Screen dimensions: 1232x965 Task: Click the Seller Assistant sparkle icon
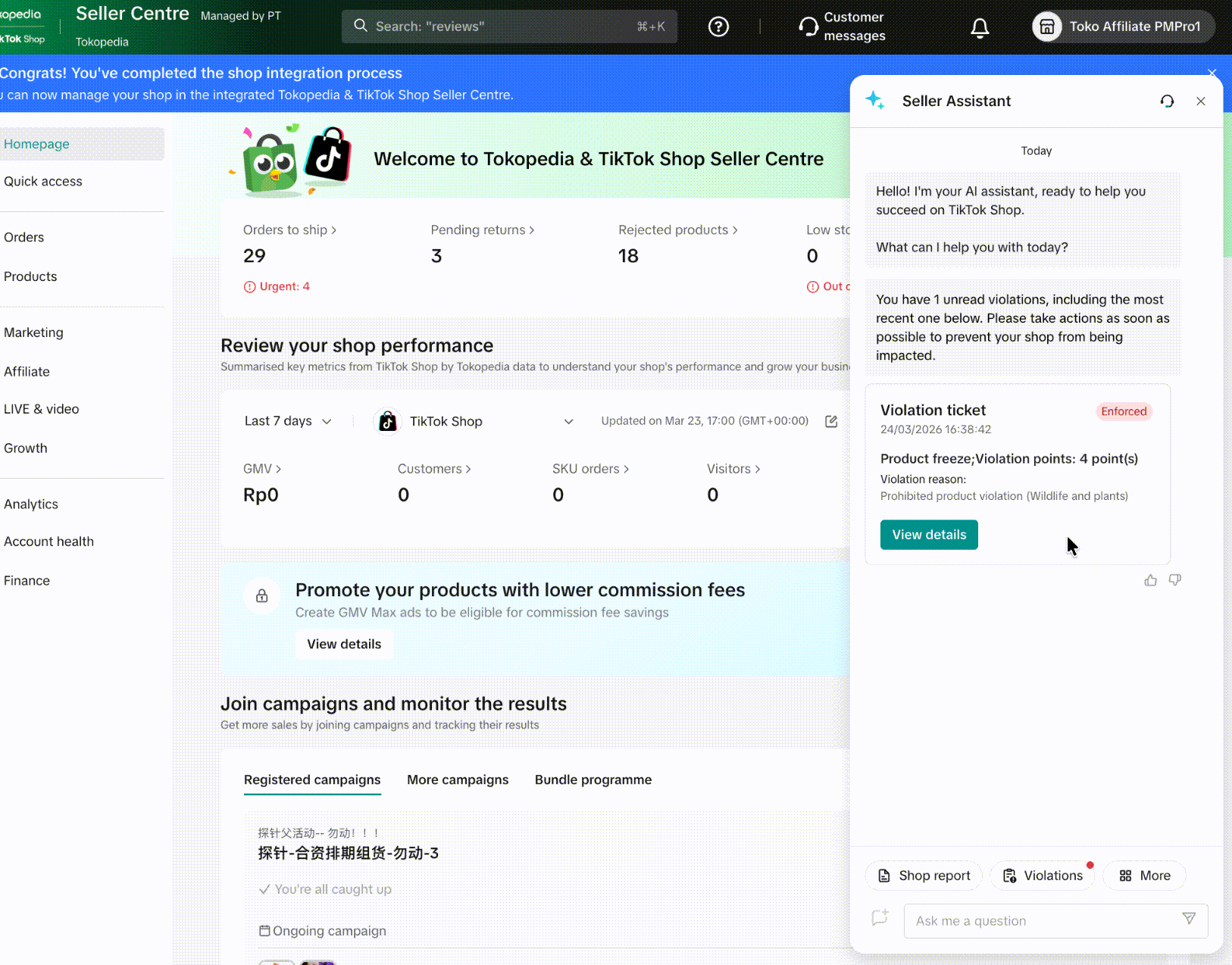coord(875,100)
